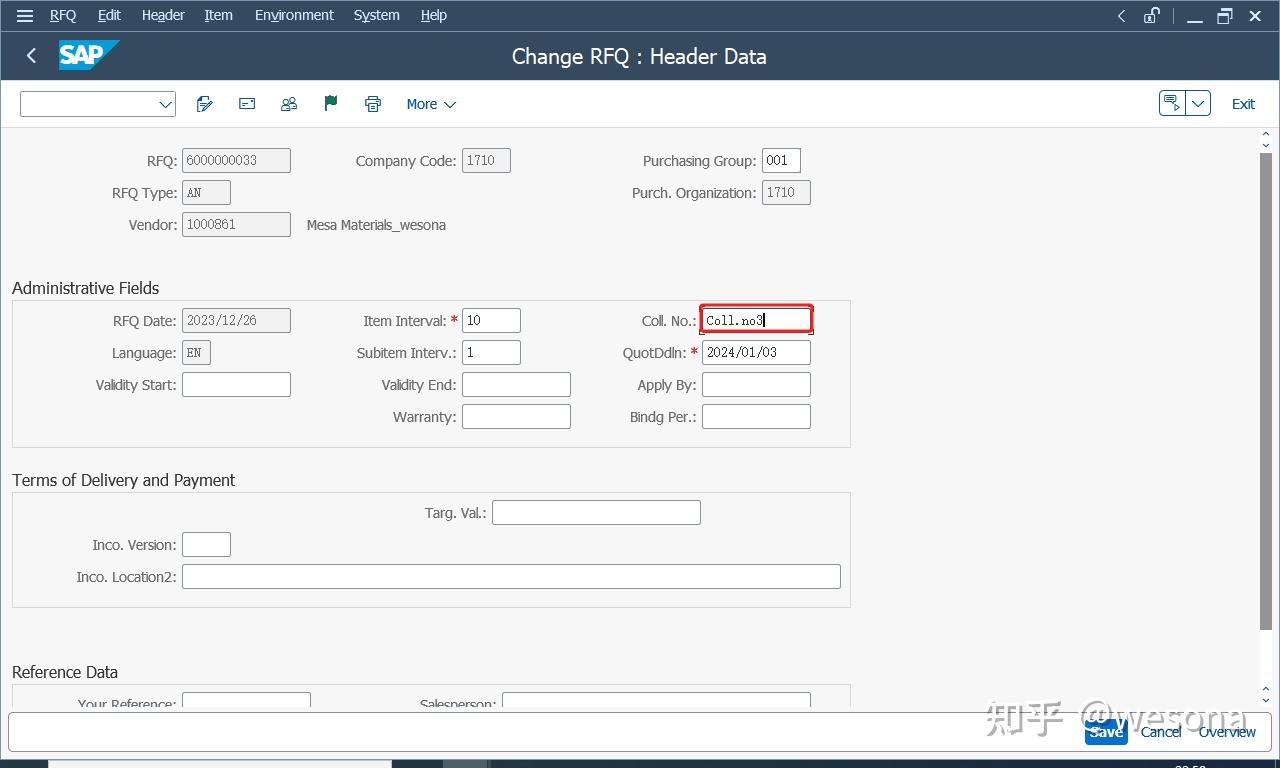The width and height of the screenshot is (1280, 768).
Task: Click Exit to leave the transaction
Action: (x=1242, y=103)
